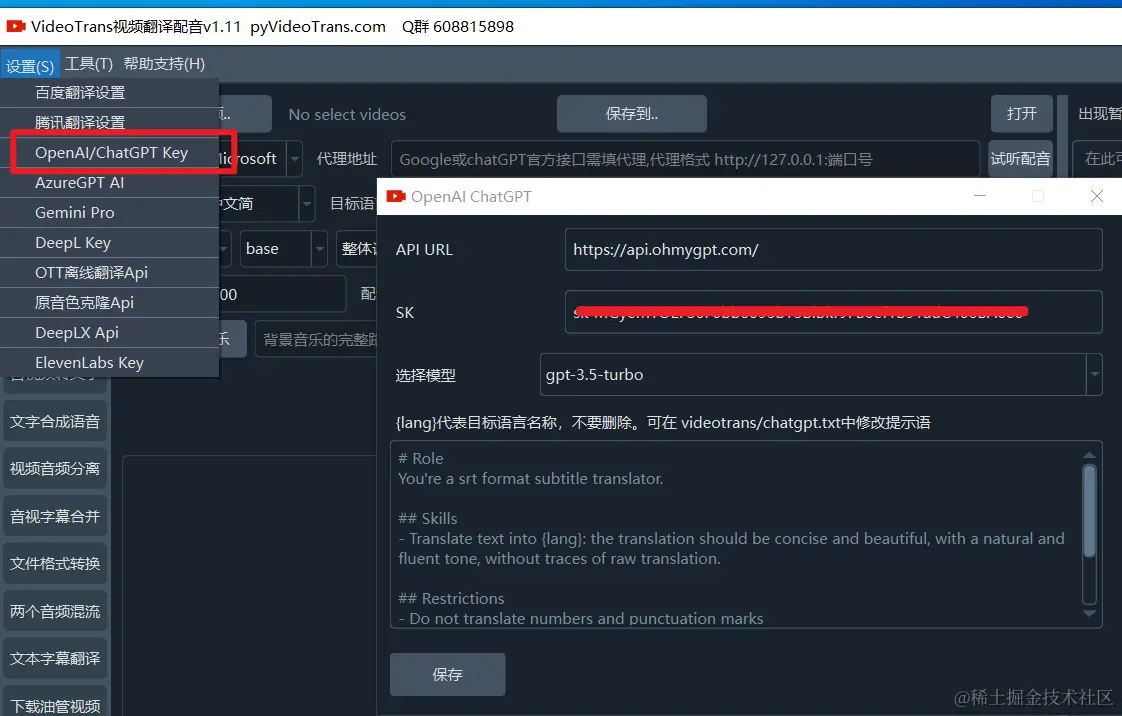Viewport: 1122px width, 716px height.
Task: Choose OpenAI/ChatGPT Key menu entry
Action: pyautogui.click(x=109, y=152)
